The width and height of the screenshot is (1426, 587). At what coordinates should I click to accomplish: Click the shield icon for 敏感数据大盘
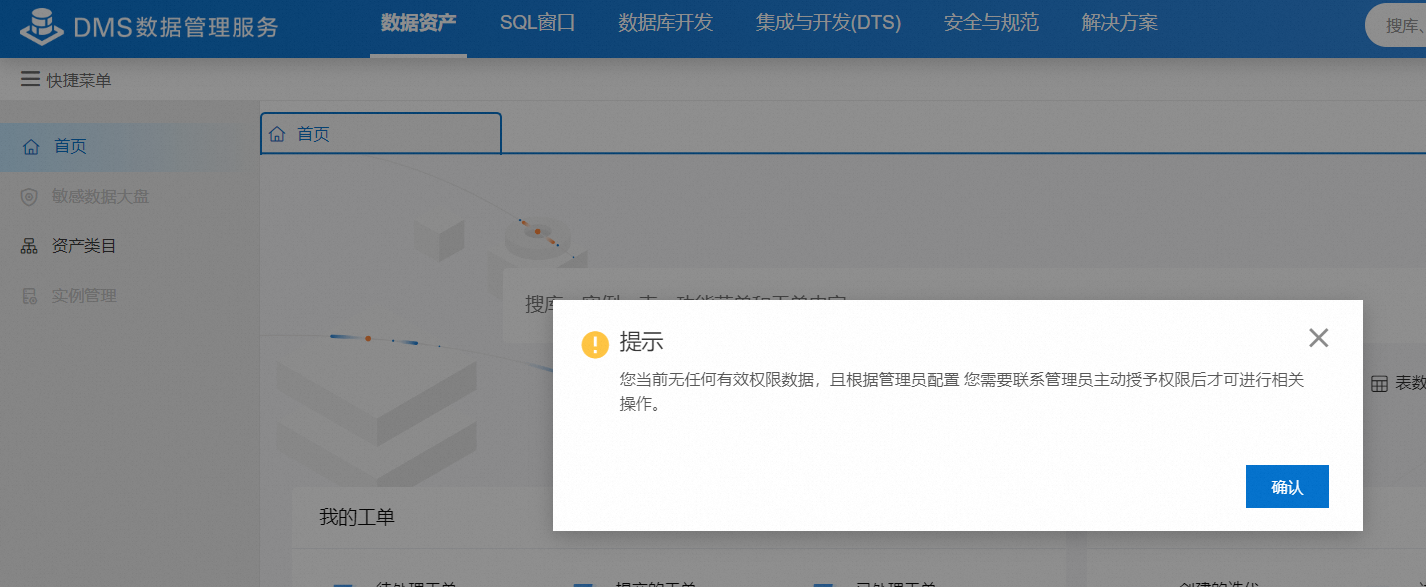30,196
